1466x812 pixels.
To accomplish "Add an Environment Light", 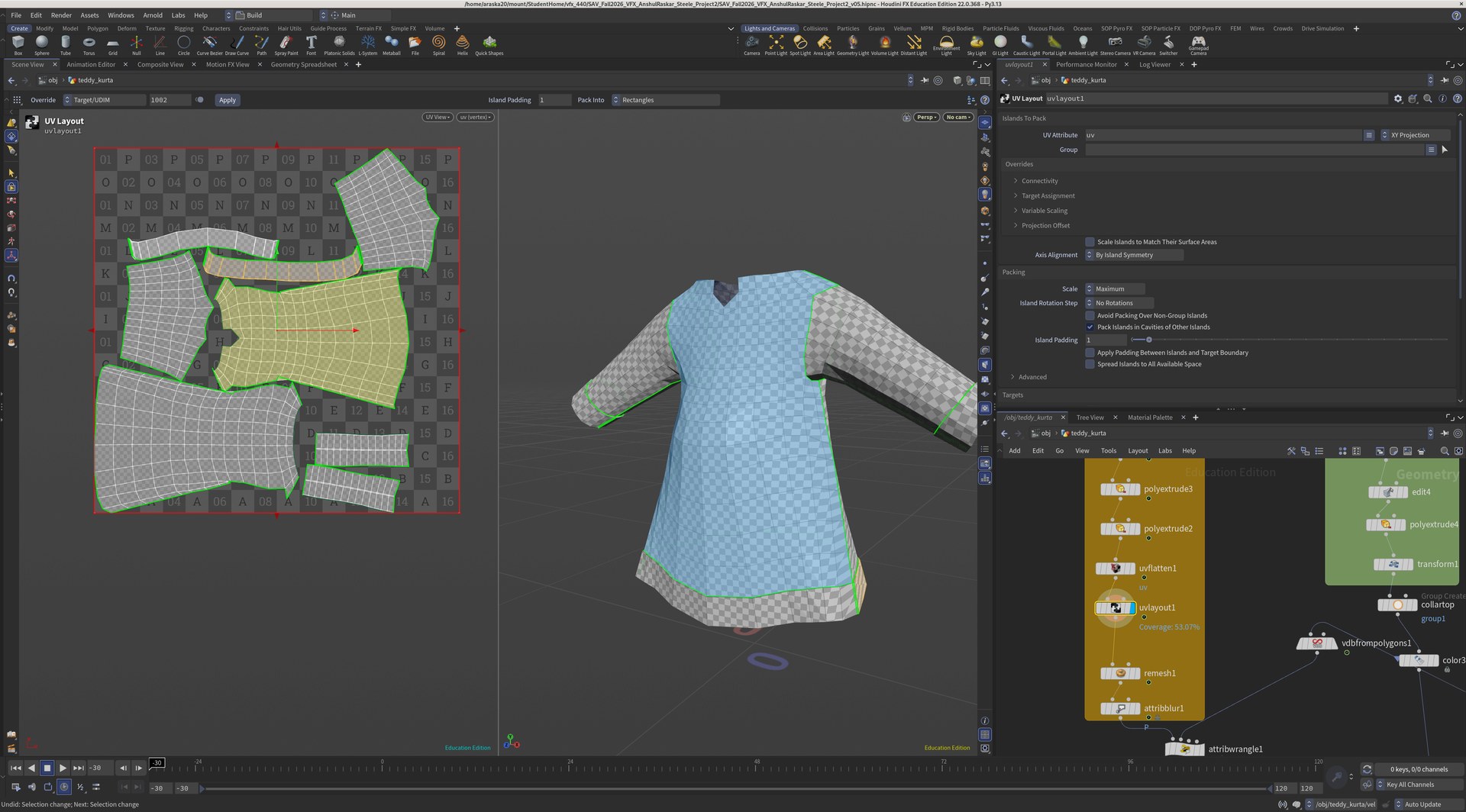I will click(x=946, y=45).
